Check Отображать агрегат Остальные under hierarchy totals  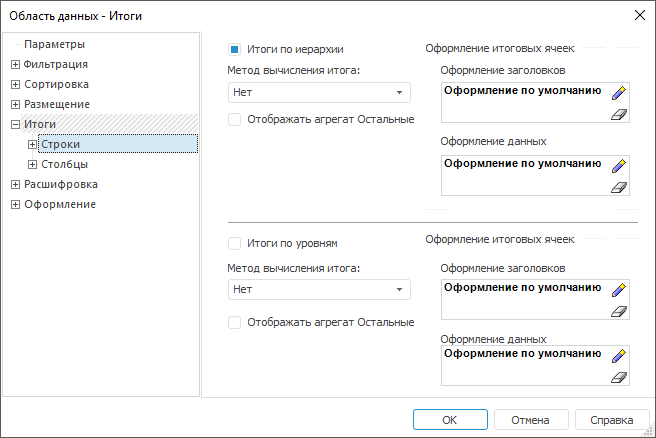point(234,119)
